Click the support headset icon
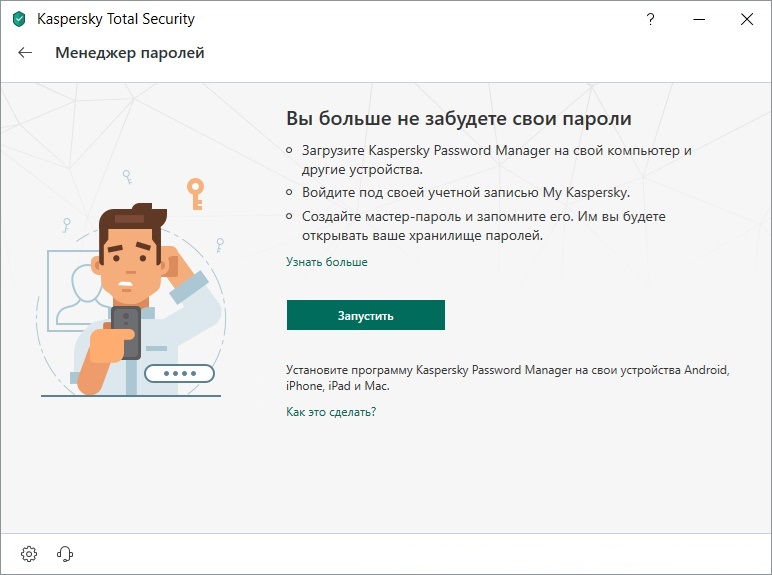 [x=65, y=554]
